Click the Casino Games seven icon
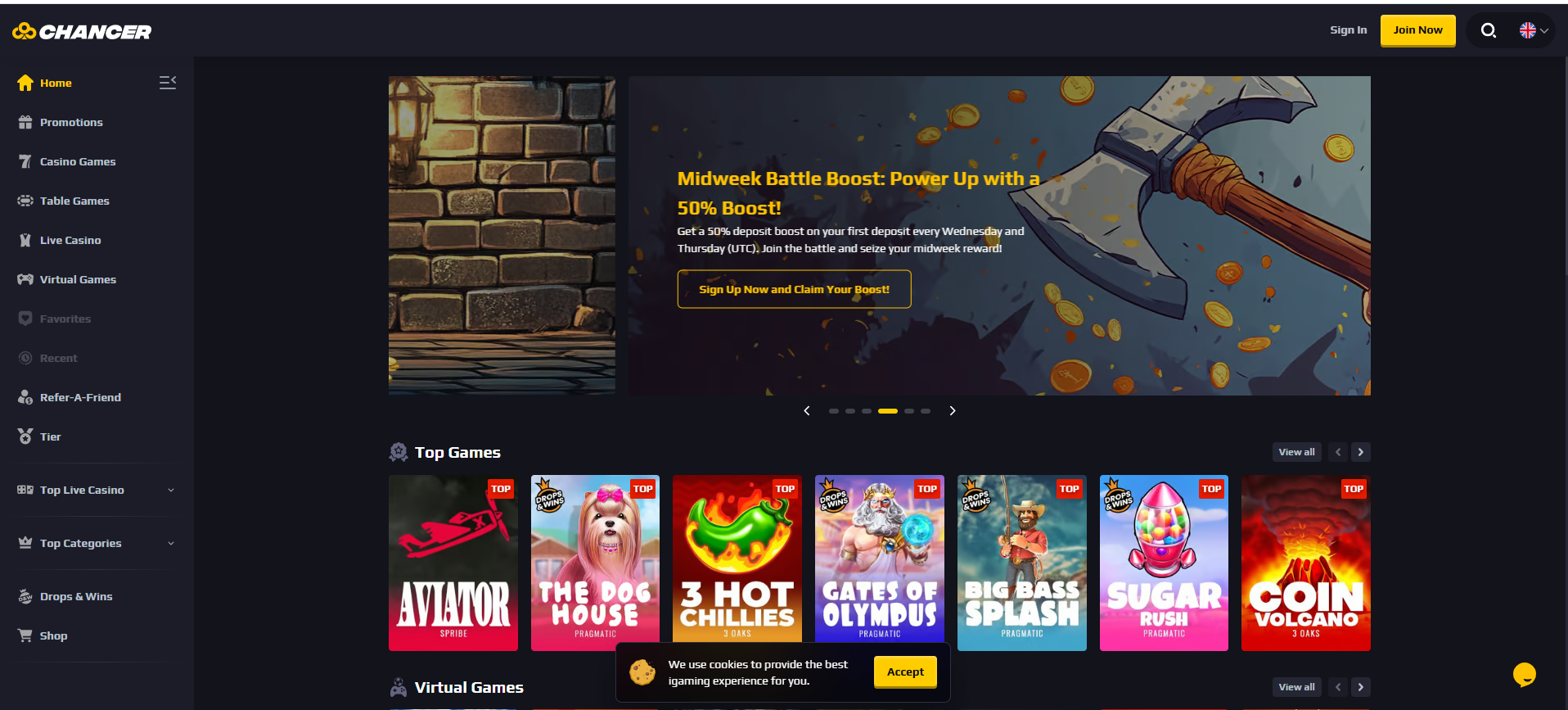The height and width of the screenshot is (710, 1568). 25,161
